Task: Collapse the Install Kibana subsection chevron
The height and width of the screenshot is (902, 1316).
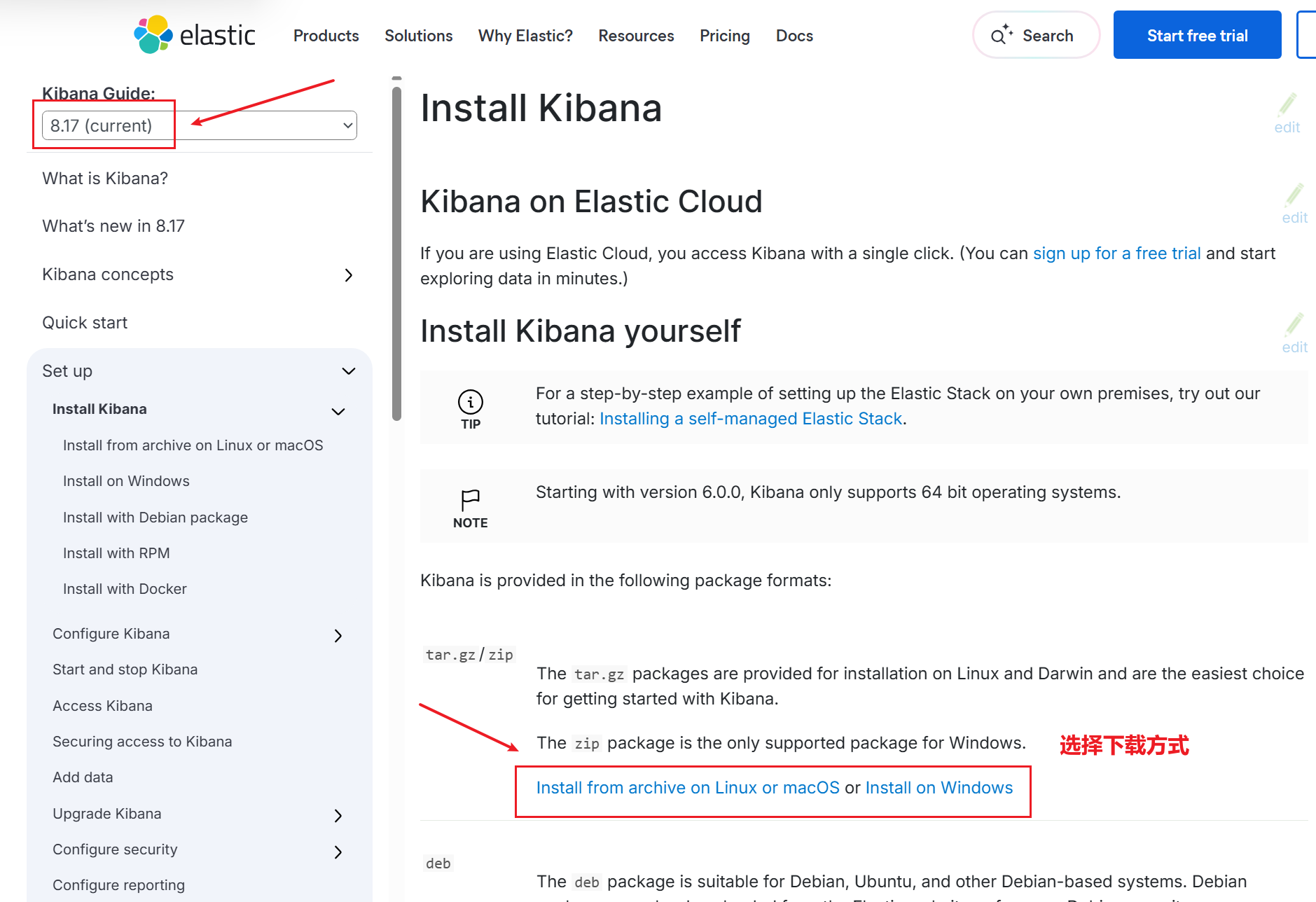Action: pyautogui.click(x=338, y=411)
